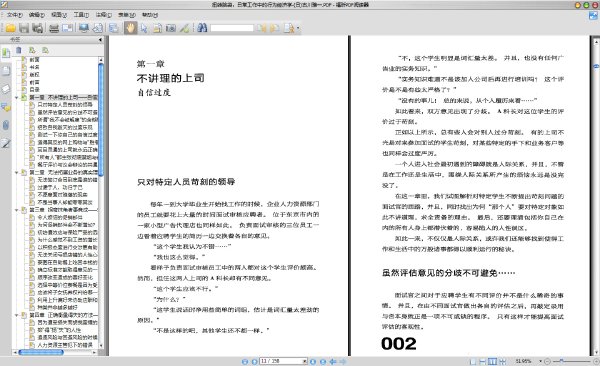This screenshot has height=366, width=600.
Task: Click the Print icon in the toolbar
Action: [x=54, y=28]
